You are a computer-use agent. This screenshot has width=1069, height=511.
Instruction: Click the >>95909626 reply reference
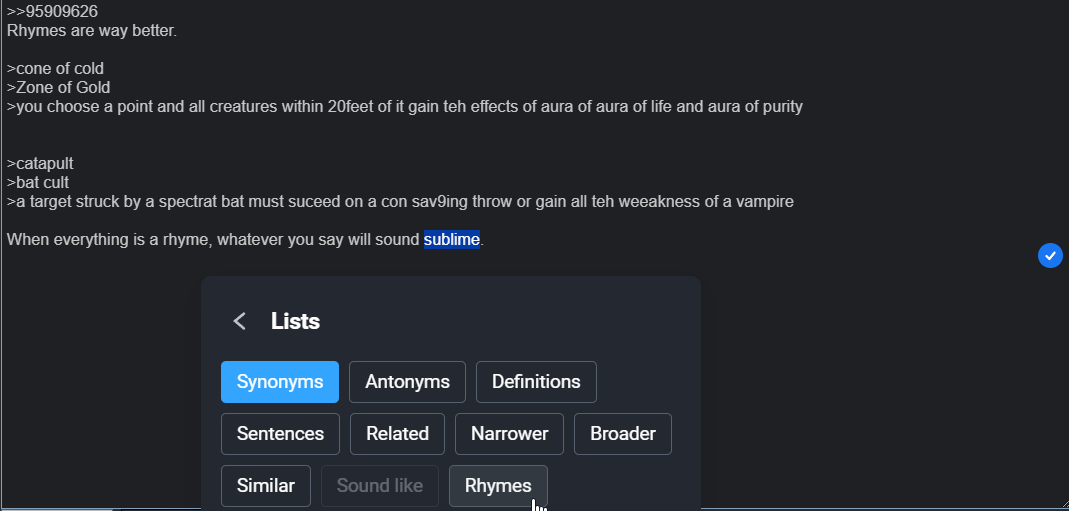(52, 12)
